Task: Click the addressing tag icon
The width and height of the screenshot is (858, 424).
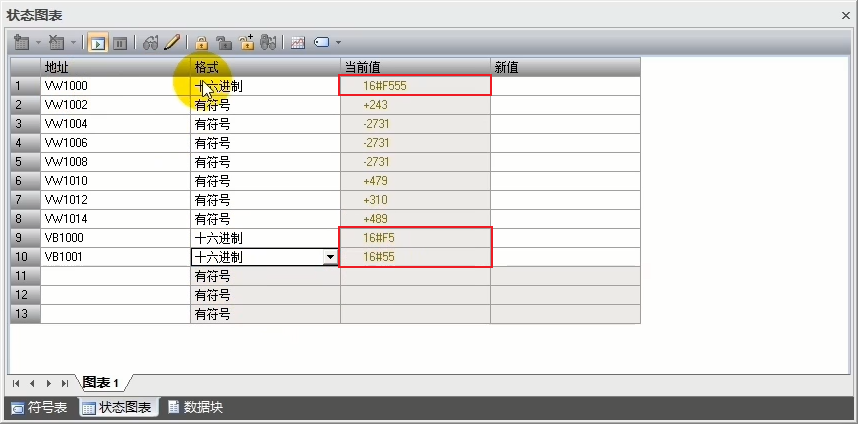Action: pyautogui.click(x=322, y=42)
